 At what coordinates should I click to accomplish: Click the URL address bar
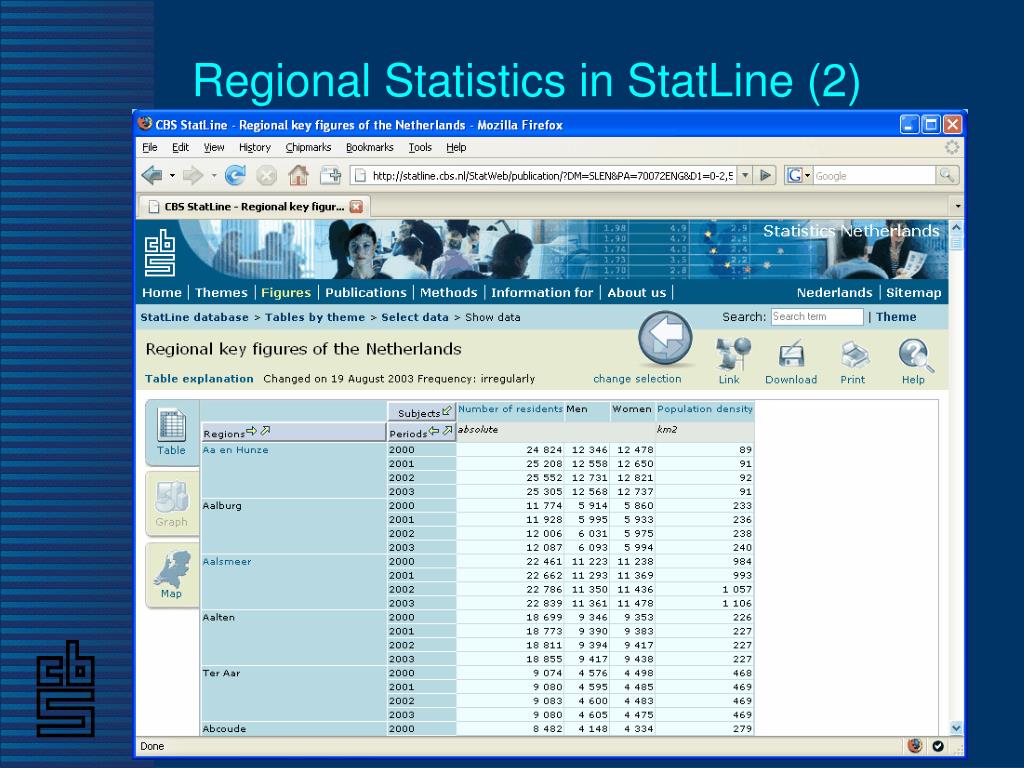tap(544, 175)
